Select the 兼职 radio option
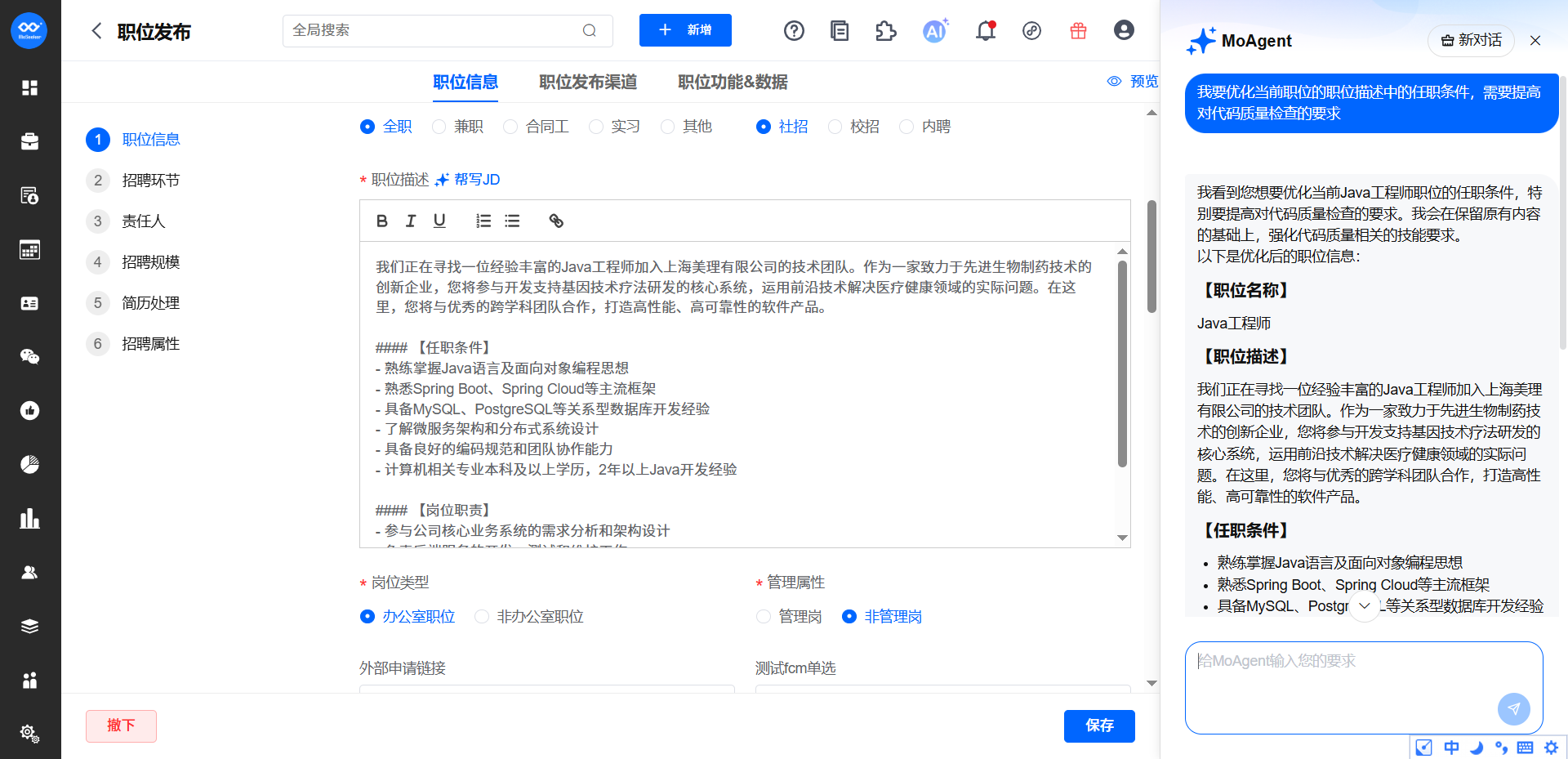 click(439, 127)
